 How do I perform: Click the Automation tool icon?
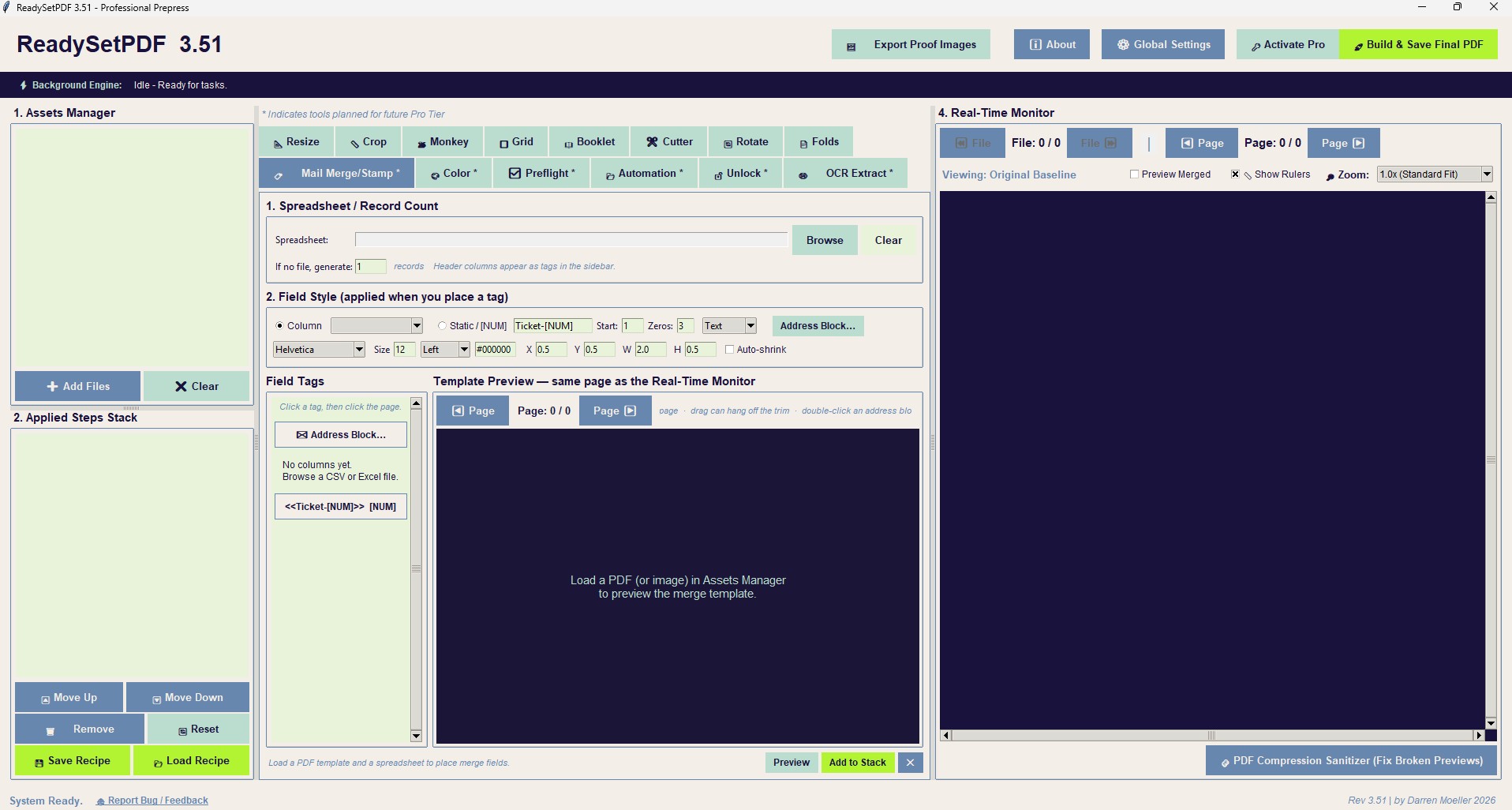(610, 175)
